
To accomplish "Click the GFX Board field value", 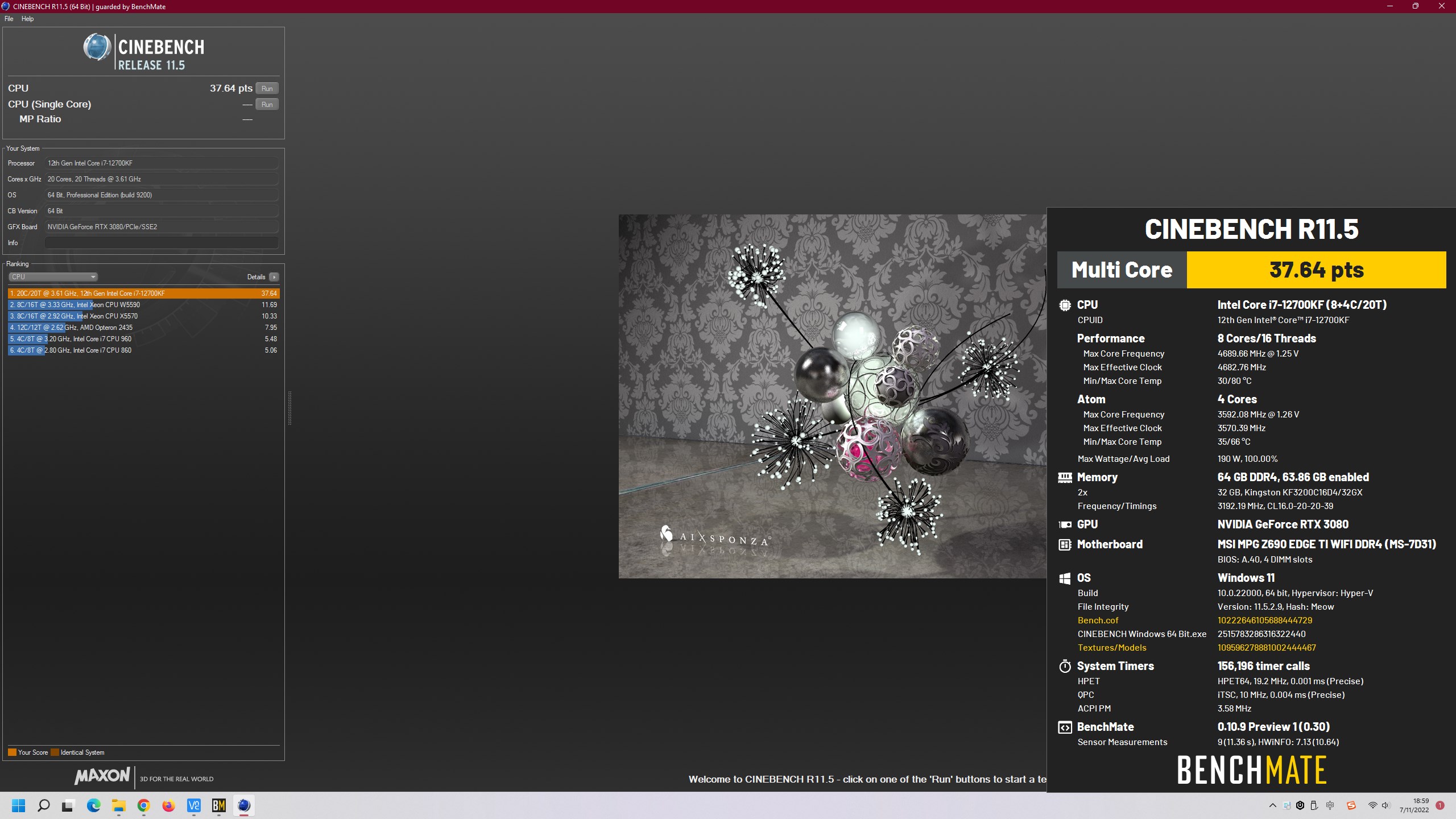I will point(162,227).
